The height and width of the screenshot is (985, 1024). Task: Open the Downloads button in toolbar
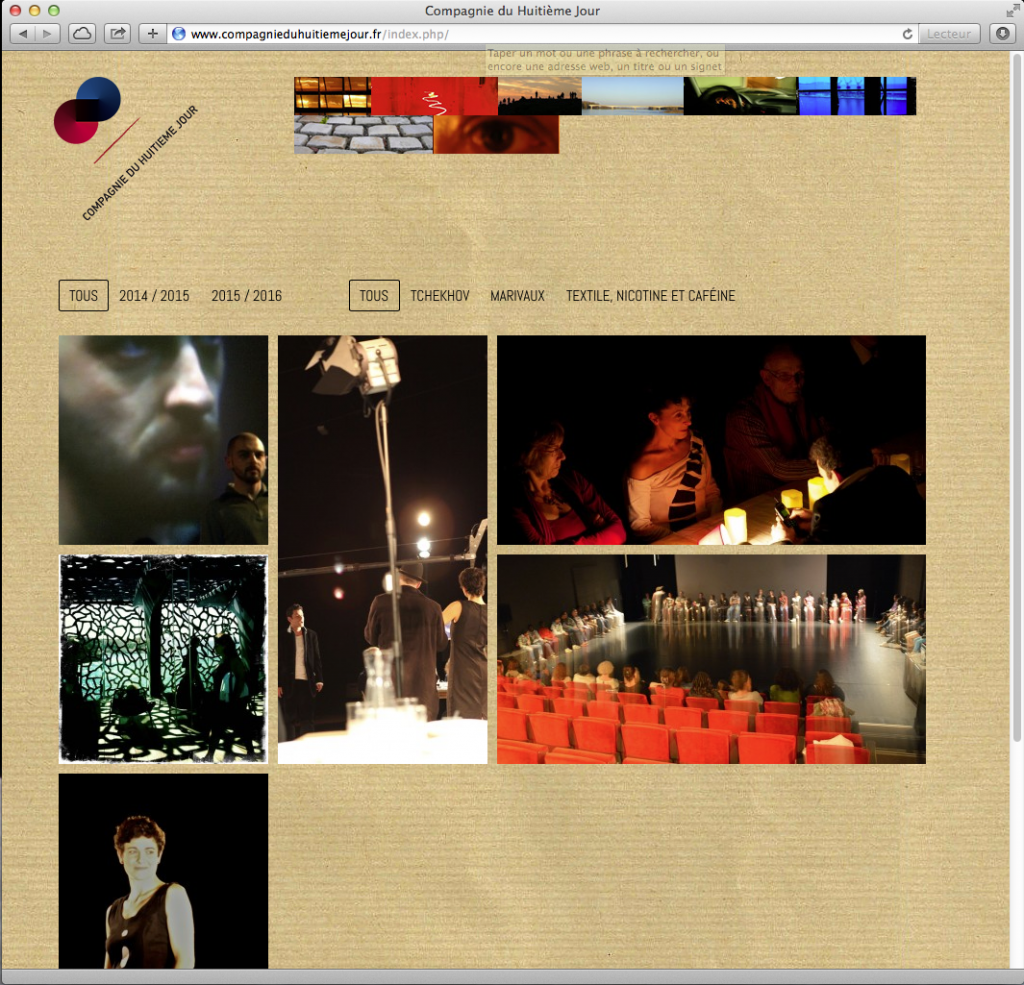tap(1002, 33)
